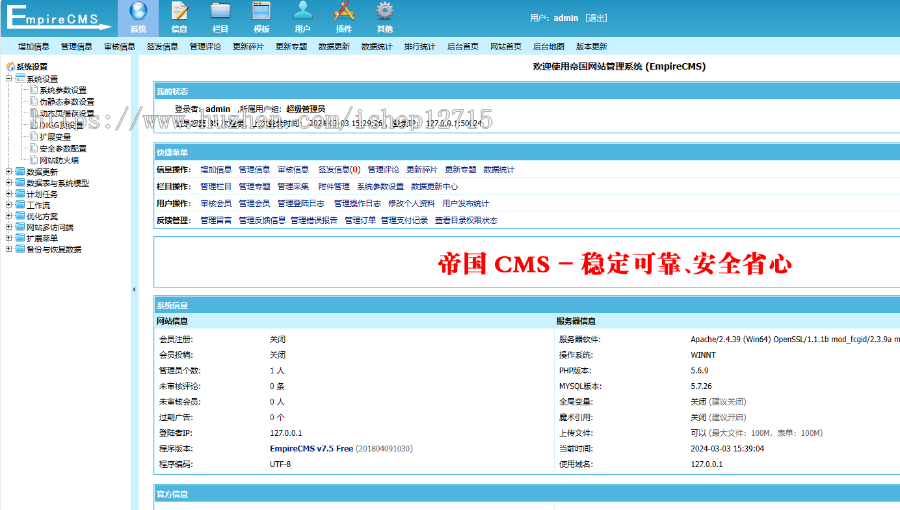Select 版本更新 in the submenu bar
Image resolution: width=900 pixels, height=510 pixels.
tap(591, 46)
